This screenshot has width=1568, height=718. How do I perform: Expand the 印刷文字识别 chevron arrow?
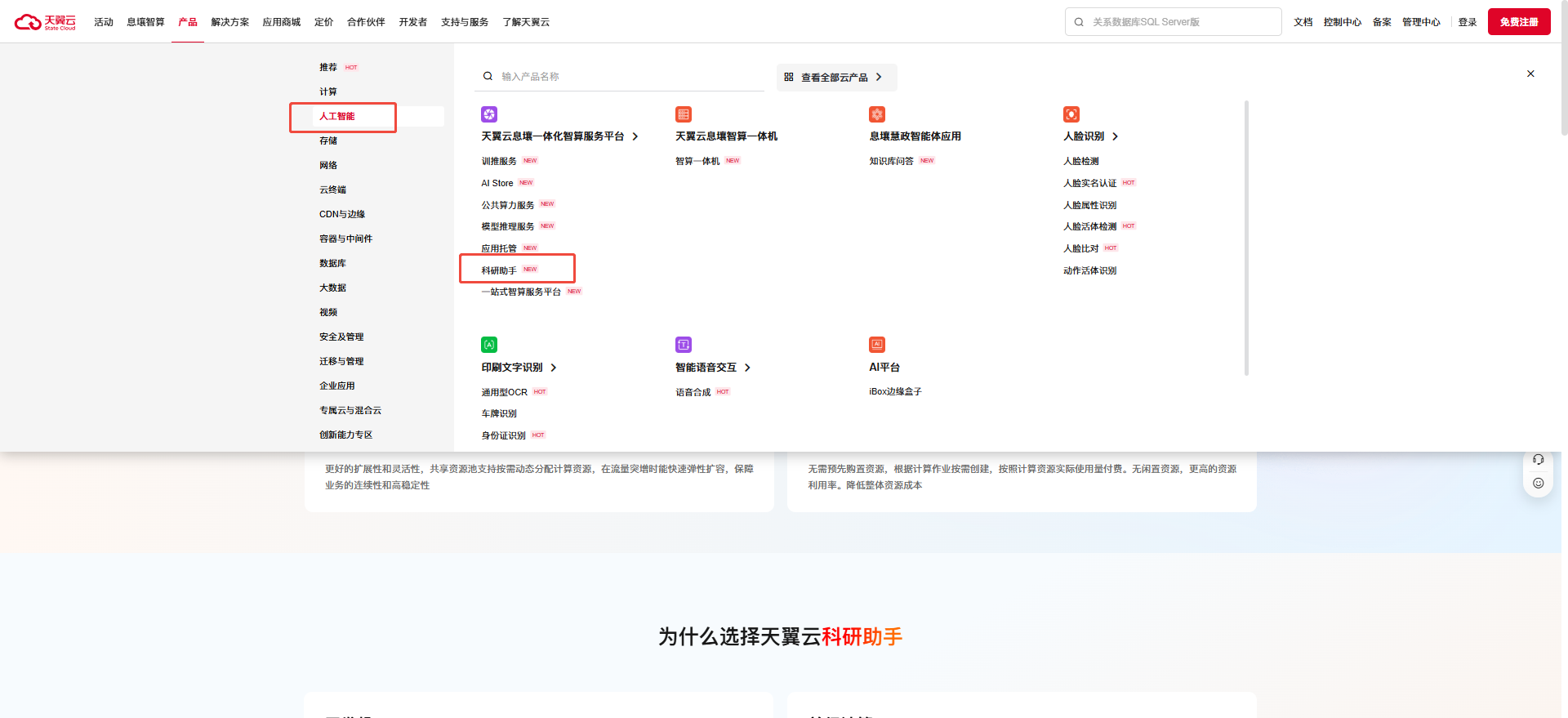[554, 368]
